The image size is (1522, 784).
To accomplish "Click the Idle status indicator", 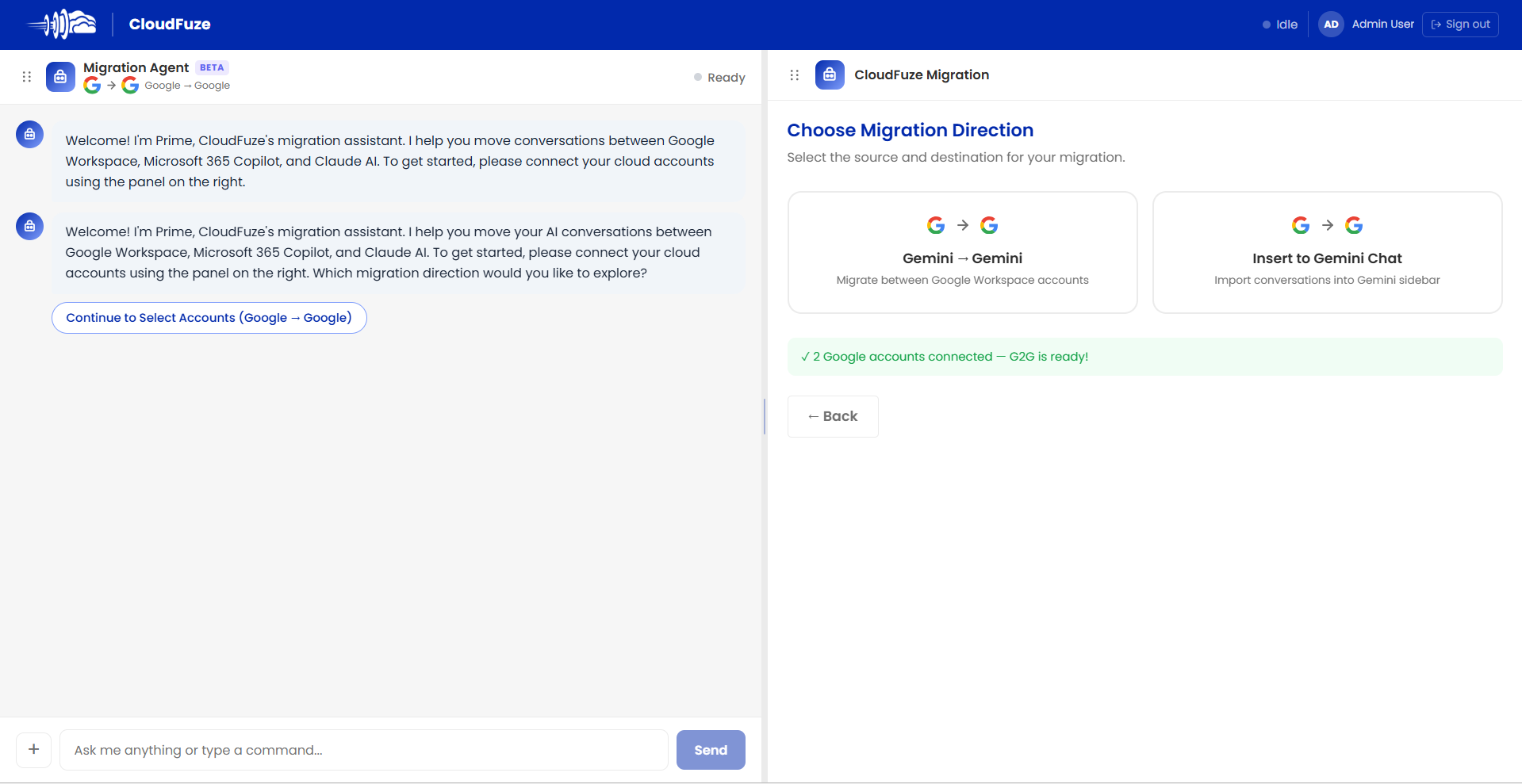I will [x=1280, y=25].
